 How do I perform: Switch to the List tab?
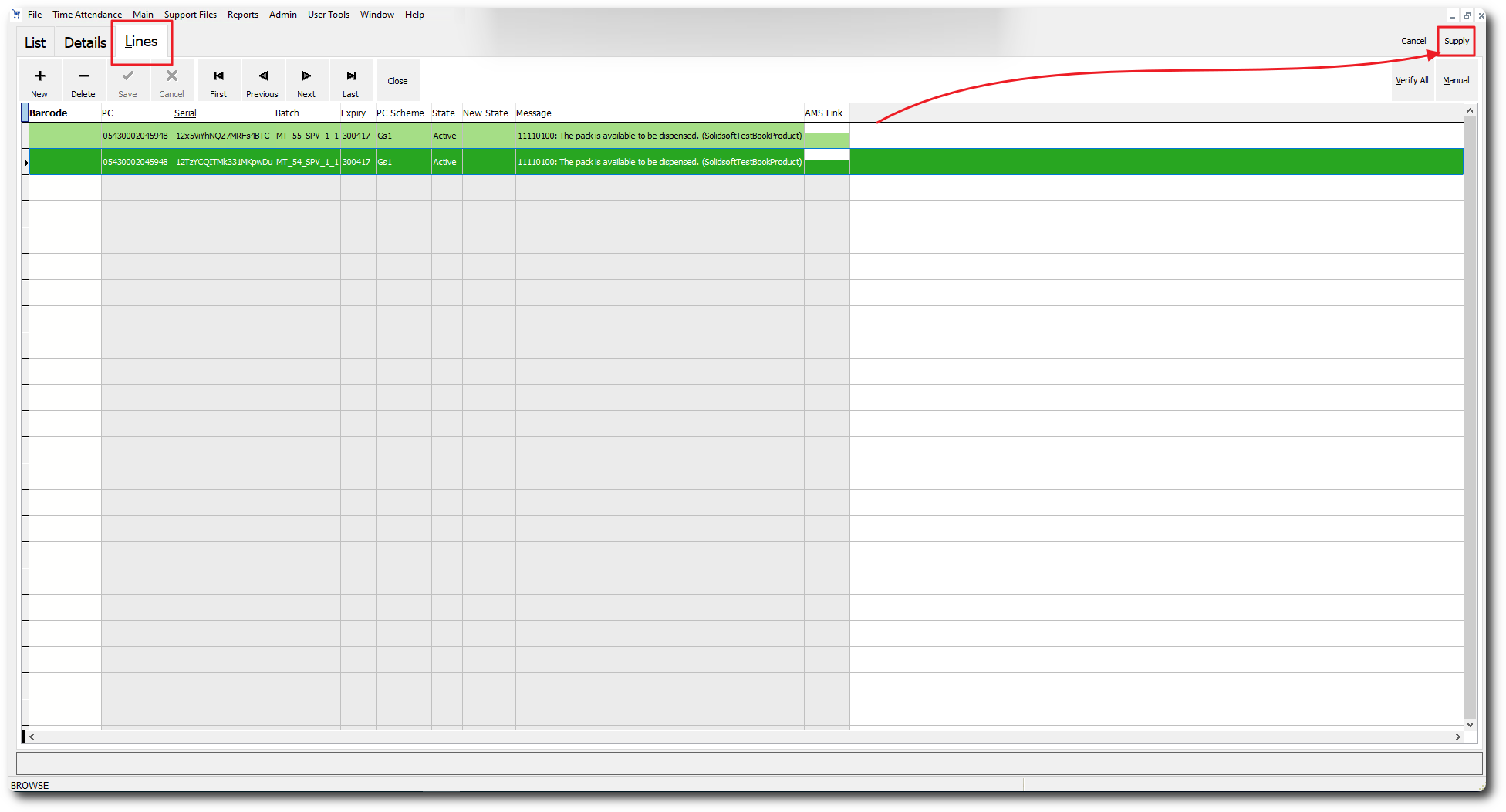[x=35, y=42]
